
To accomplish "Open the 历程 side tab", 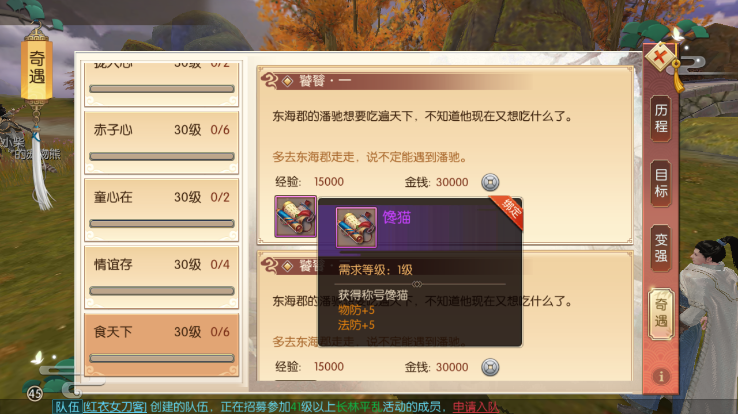I will click(661, 118).
